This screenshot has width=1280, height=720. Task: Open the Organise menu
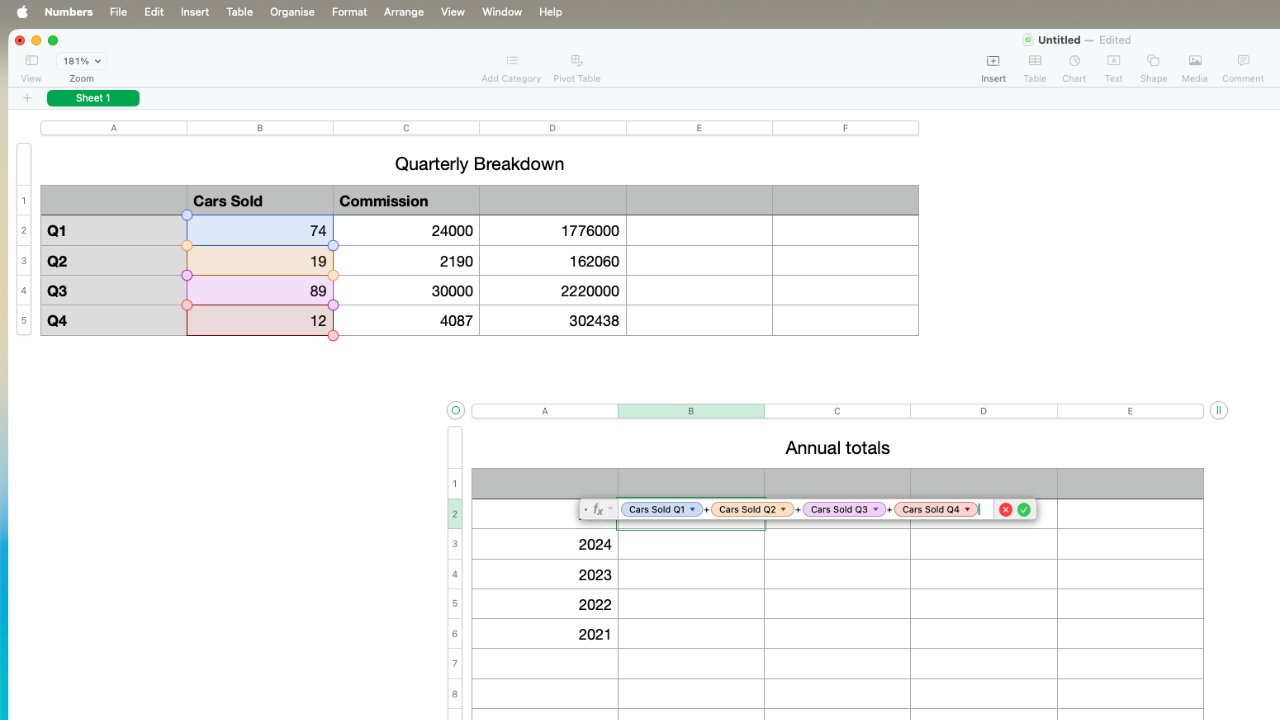[291, 12]
